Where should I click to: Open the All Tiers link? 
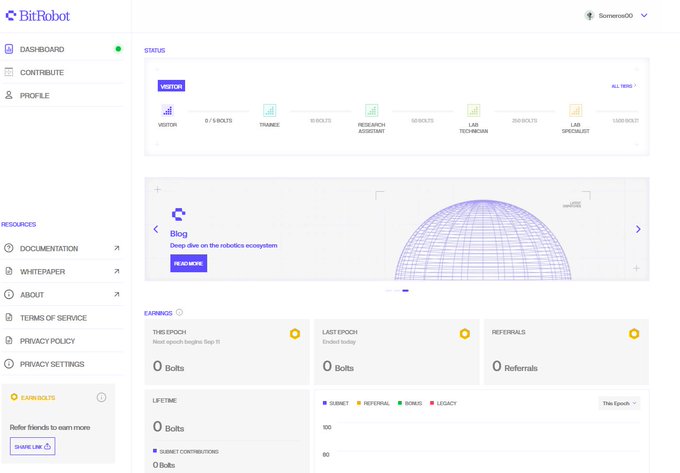pos(624,86)
